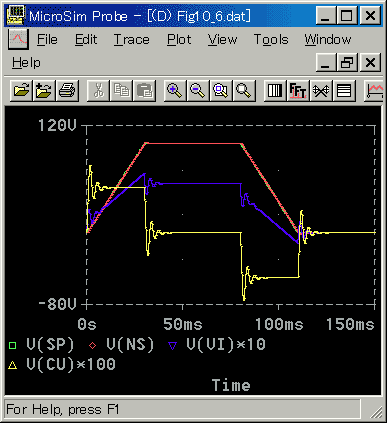Image resolution: width=387 pixels, height=423 pixels.
Task: Open the Tools menu
Action: tap(271, 40)
